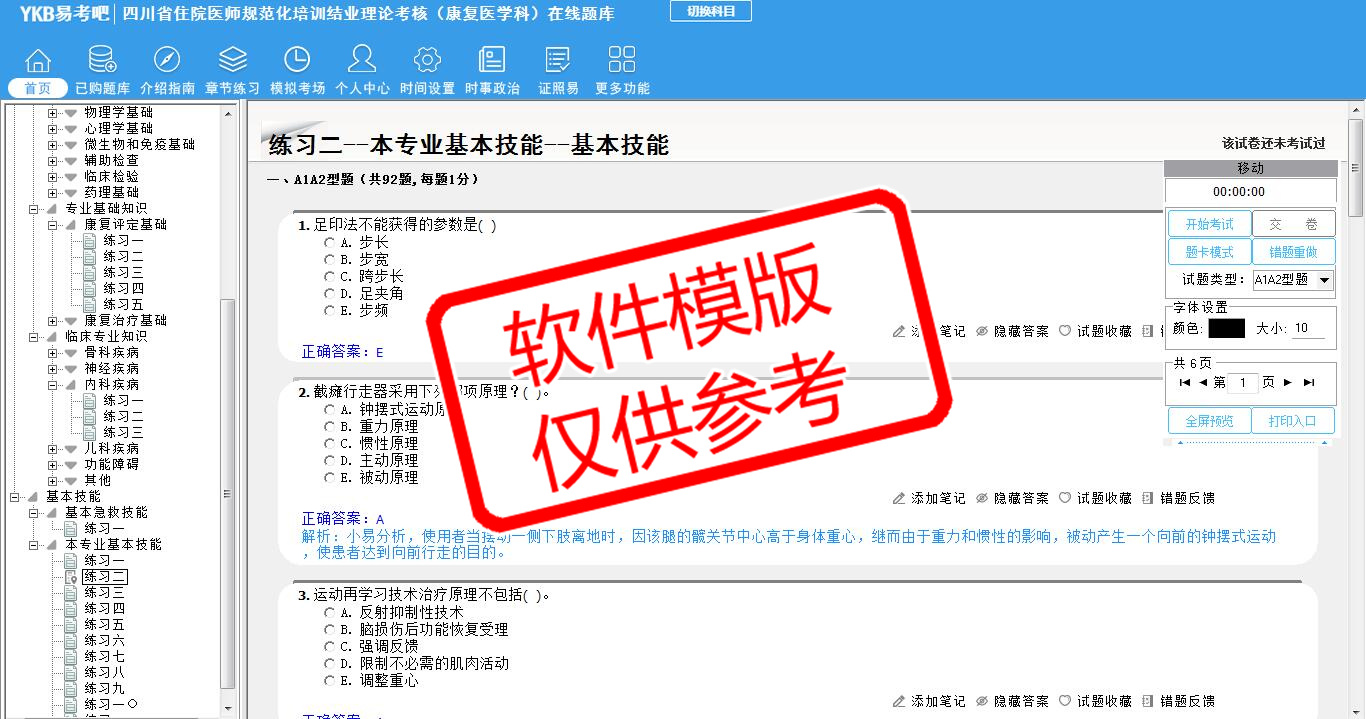Click the black font color swatch
This screenshot has width=1366, height=719.
point(1226,328)
